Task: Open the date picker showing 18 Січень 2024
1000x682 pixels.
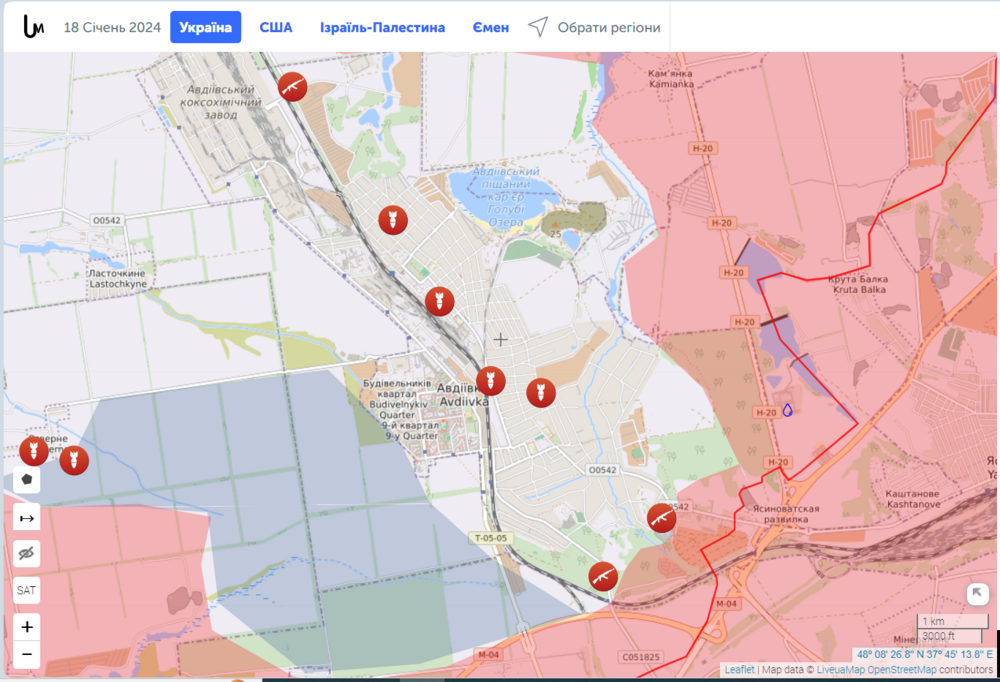Action: coord(112,27)
